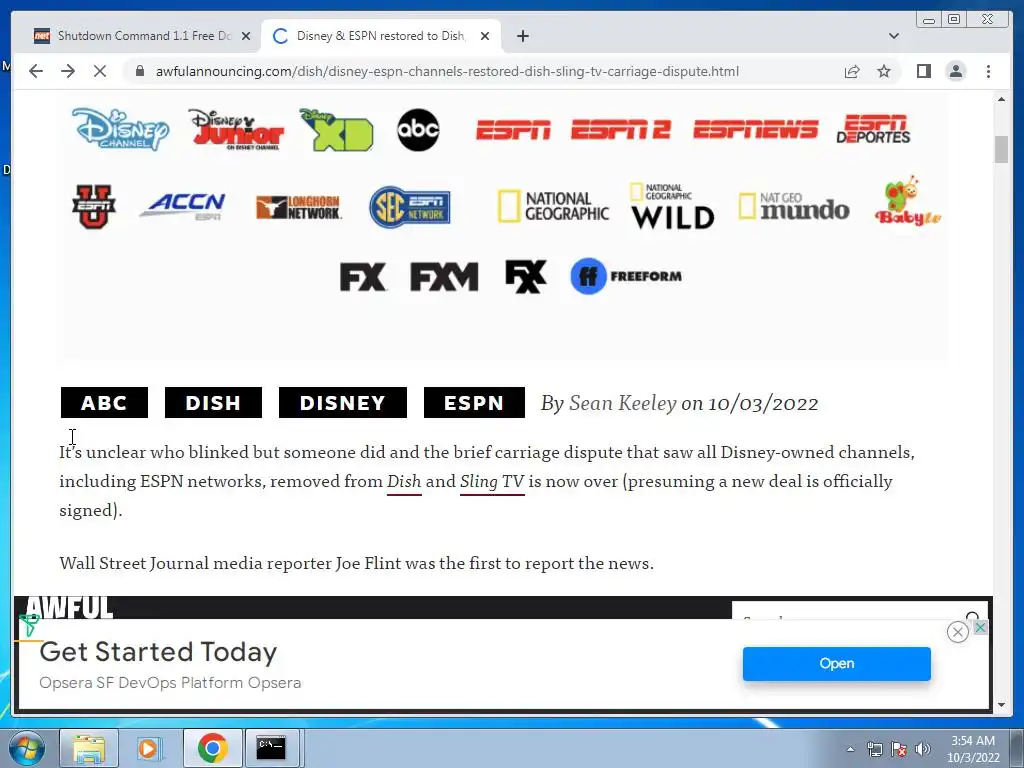Click the address bar URL field
The image size is (1024, 768).
coord(447,71)
